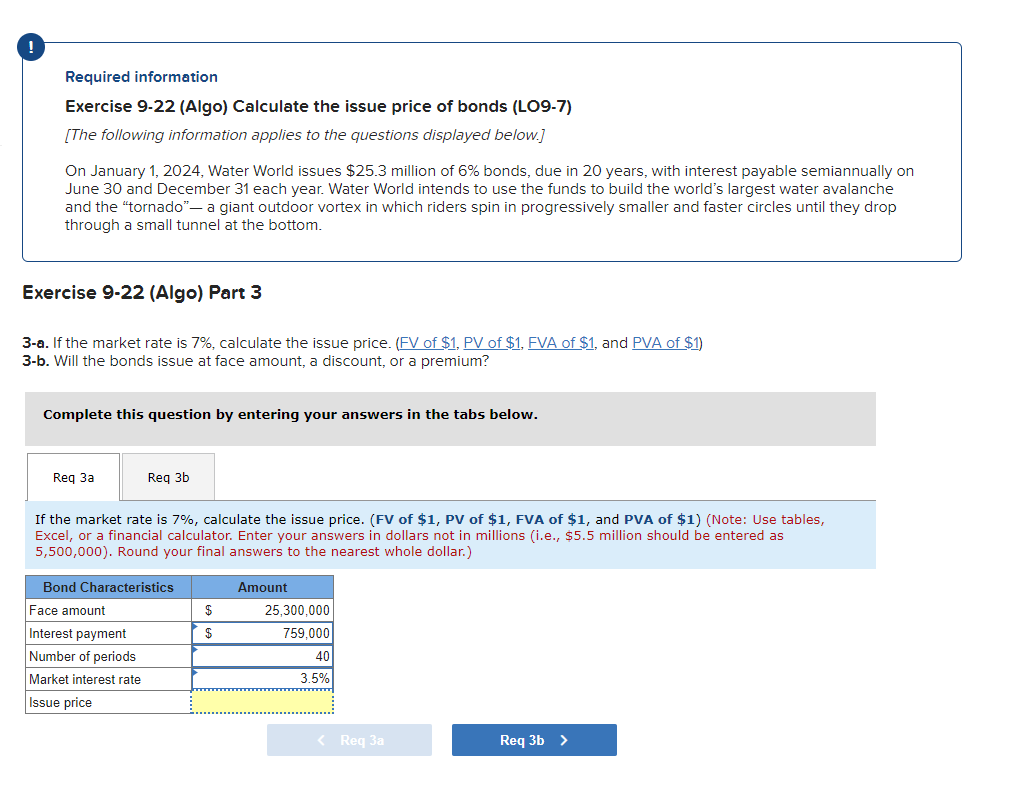Image resolution: width=1012 pixels, height=804 pixels.
Task: Click the yellow Issue price input cell
Action: 262,701
